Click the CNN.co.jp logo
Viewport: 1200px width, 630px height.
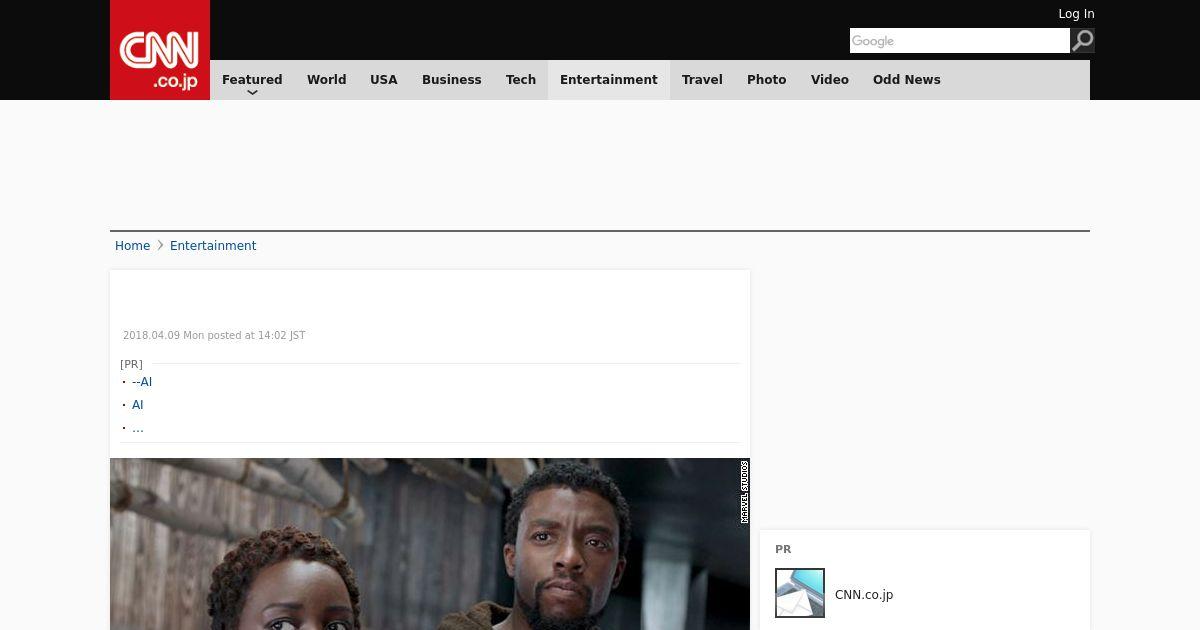(160, 50)
